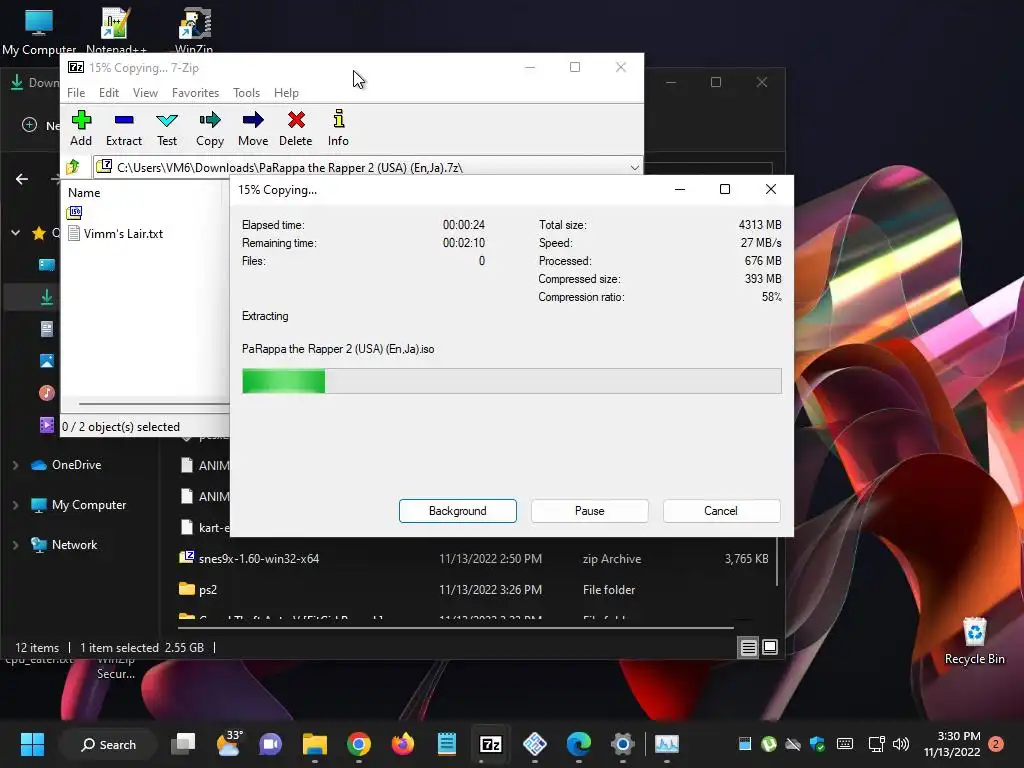
Task: Select OneDrive in Explorer navigation
Action: pos(66,465)
